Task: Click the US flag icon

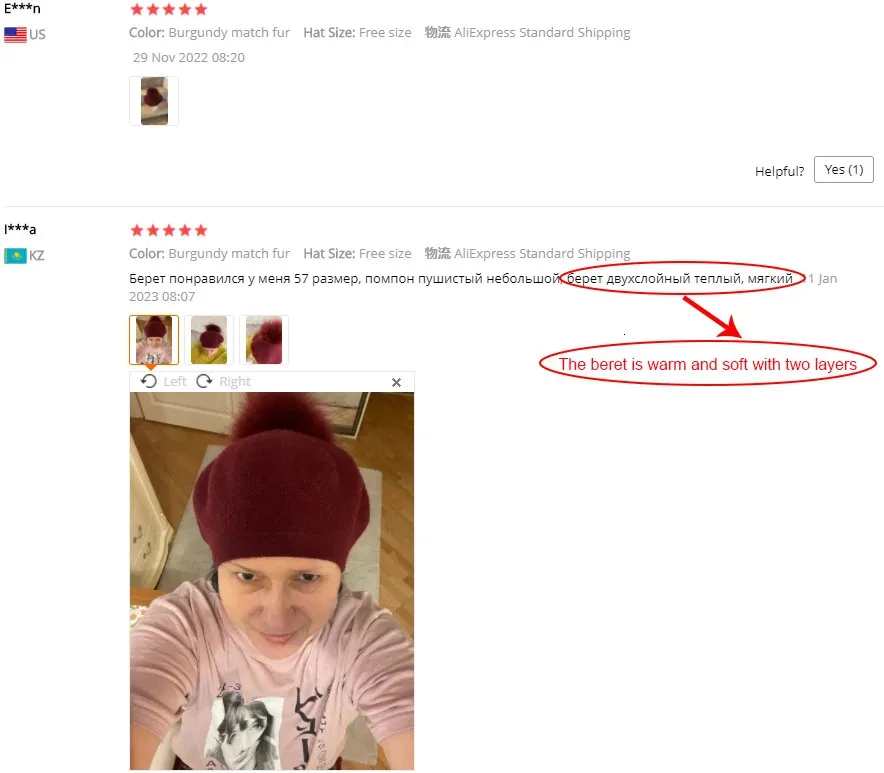Action: point(15,35)
